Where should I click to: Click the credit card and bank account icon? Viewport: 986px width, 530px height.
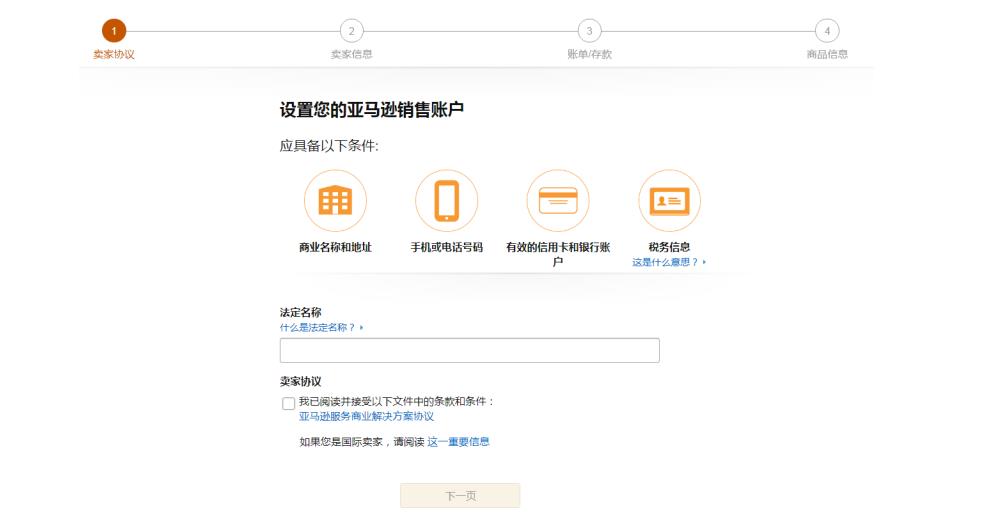click(x=557, y=201)
